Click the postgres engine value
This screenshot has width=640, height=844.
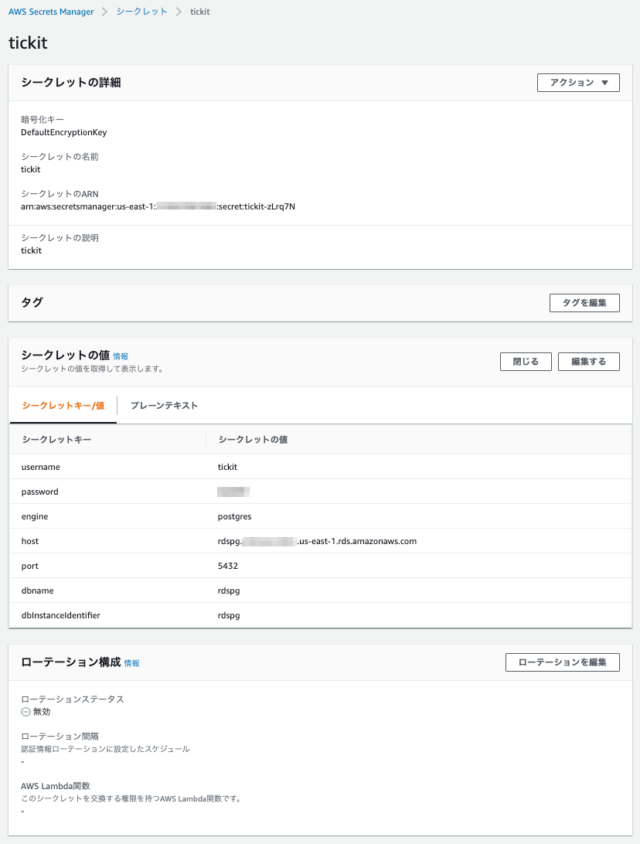pyautogui.click(x=234, y=516)
